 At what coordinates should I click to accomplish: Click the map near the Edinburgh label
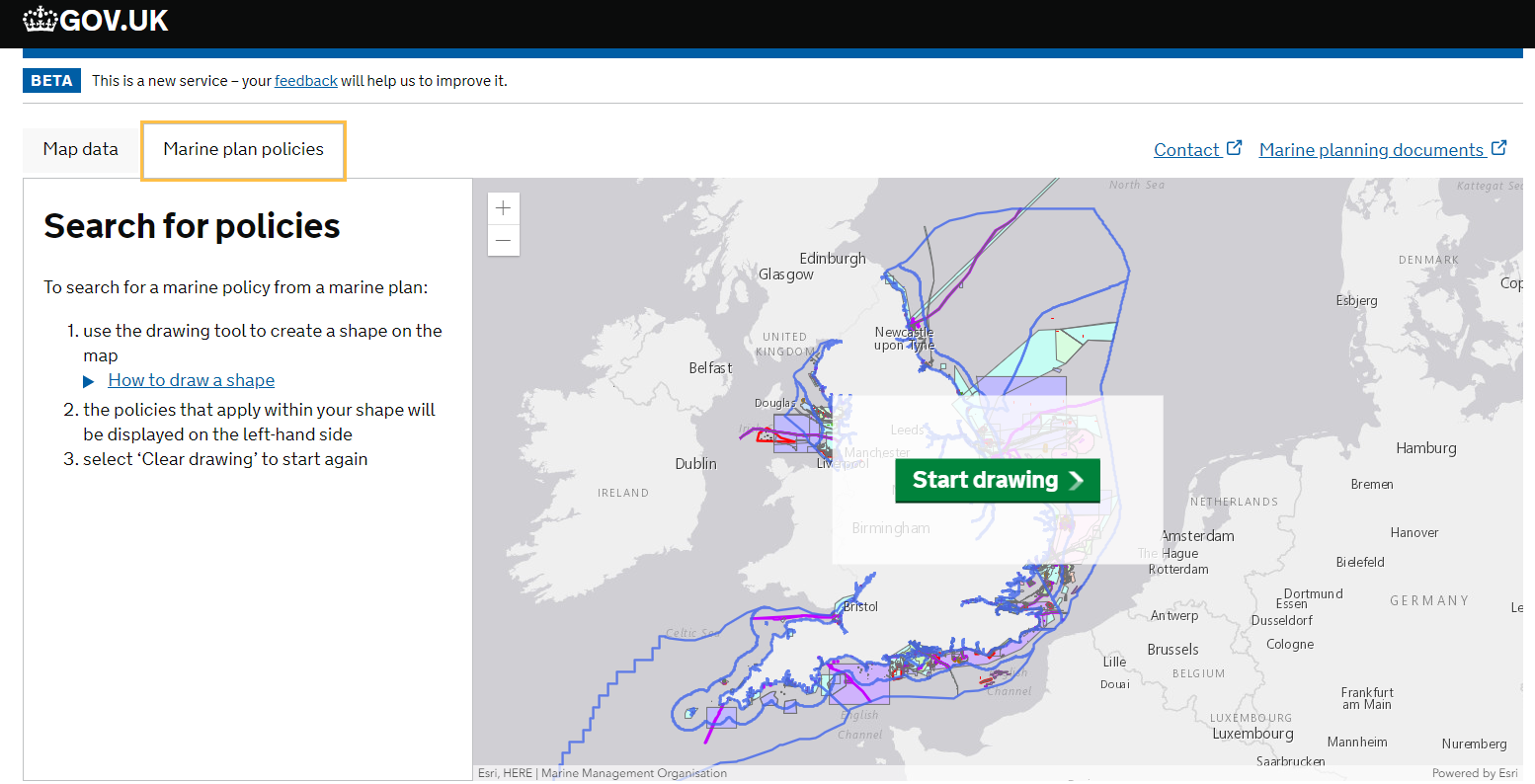click(832, 258)
